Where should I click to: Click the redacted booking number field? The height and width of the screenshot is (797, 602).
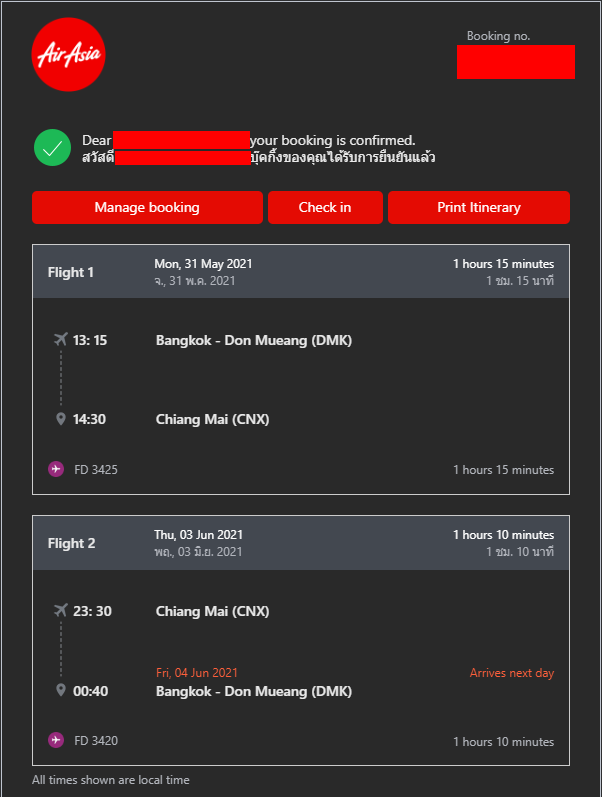tap(516, 62)
